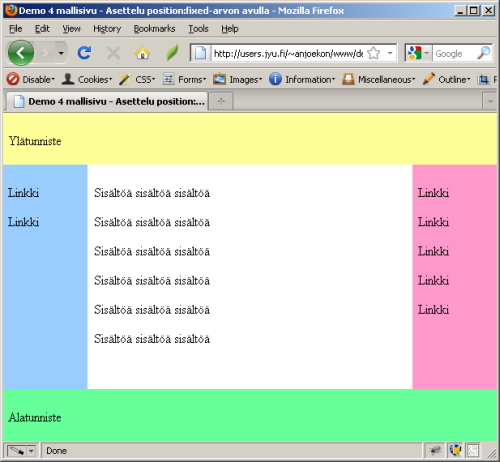Maximize the Firefox window

pos(474,10)
